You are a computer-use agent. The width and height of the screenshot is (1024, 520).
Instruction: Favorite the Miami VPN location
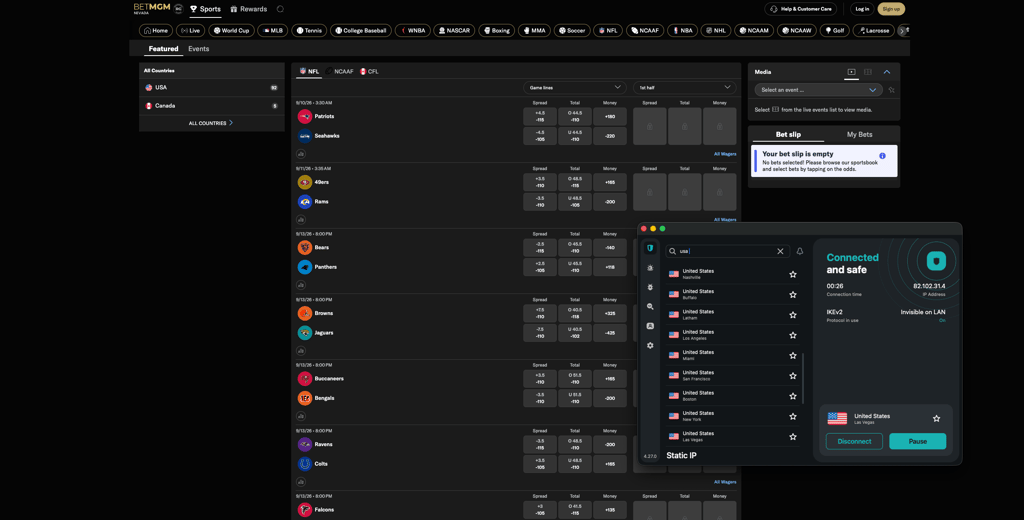coord(793,355)
